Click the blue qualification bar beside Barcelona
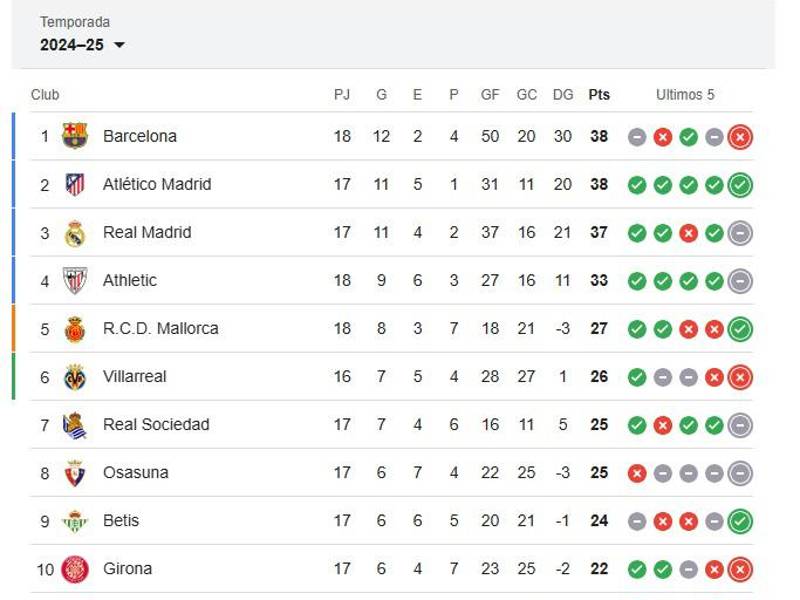Image resolution: width=800 pixels, height=600 pixels. point(12,136)
